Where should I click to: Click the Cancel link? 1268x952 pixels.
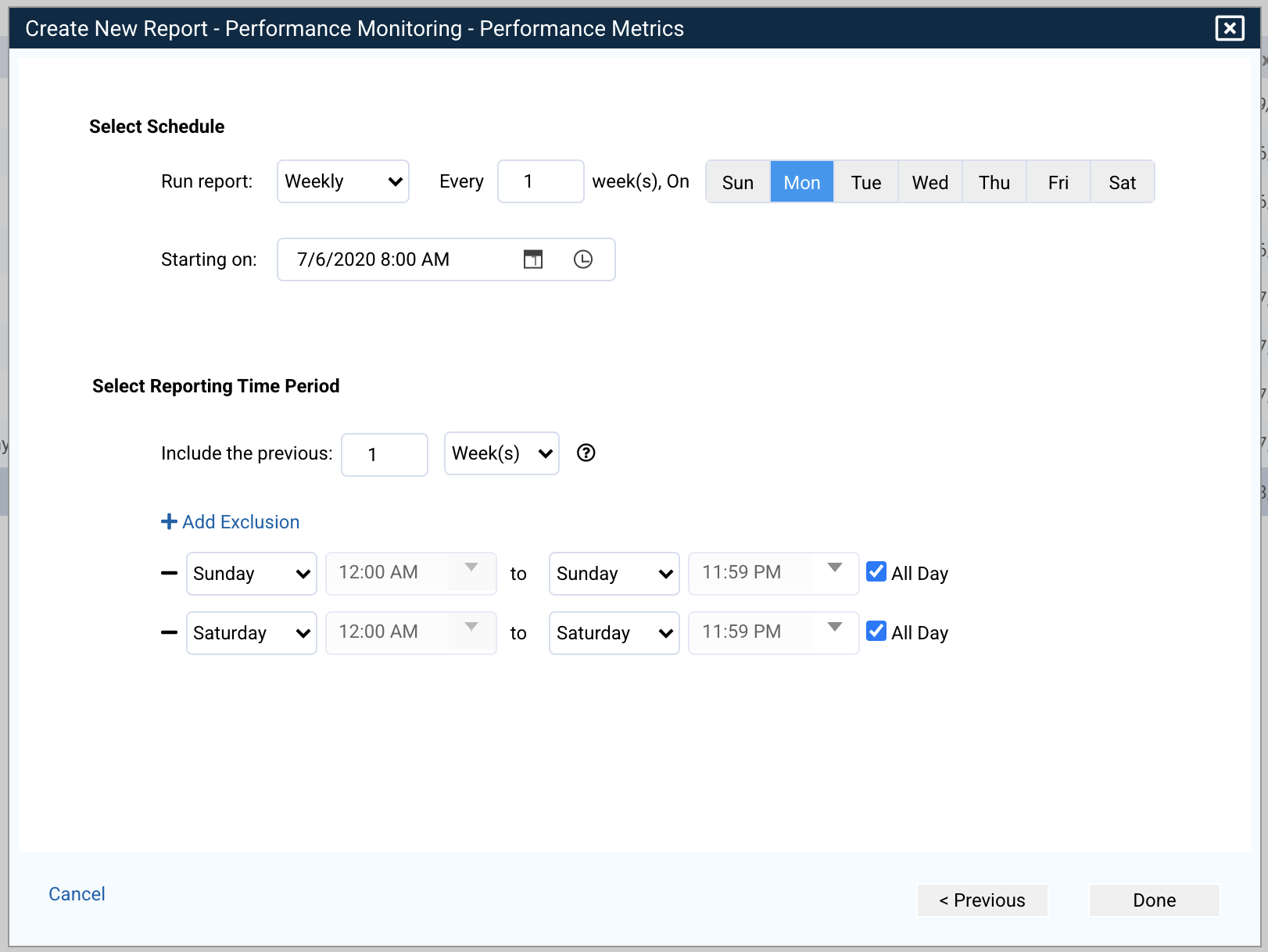pyautogui.click(x=77, y=894)
